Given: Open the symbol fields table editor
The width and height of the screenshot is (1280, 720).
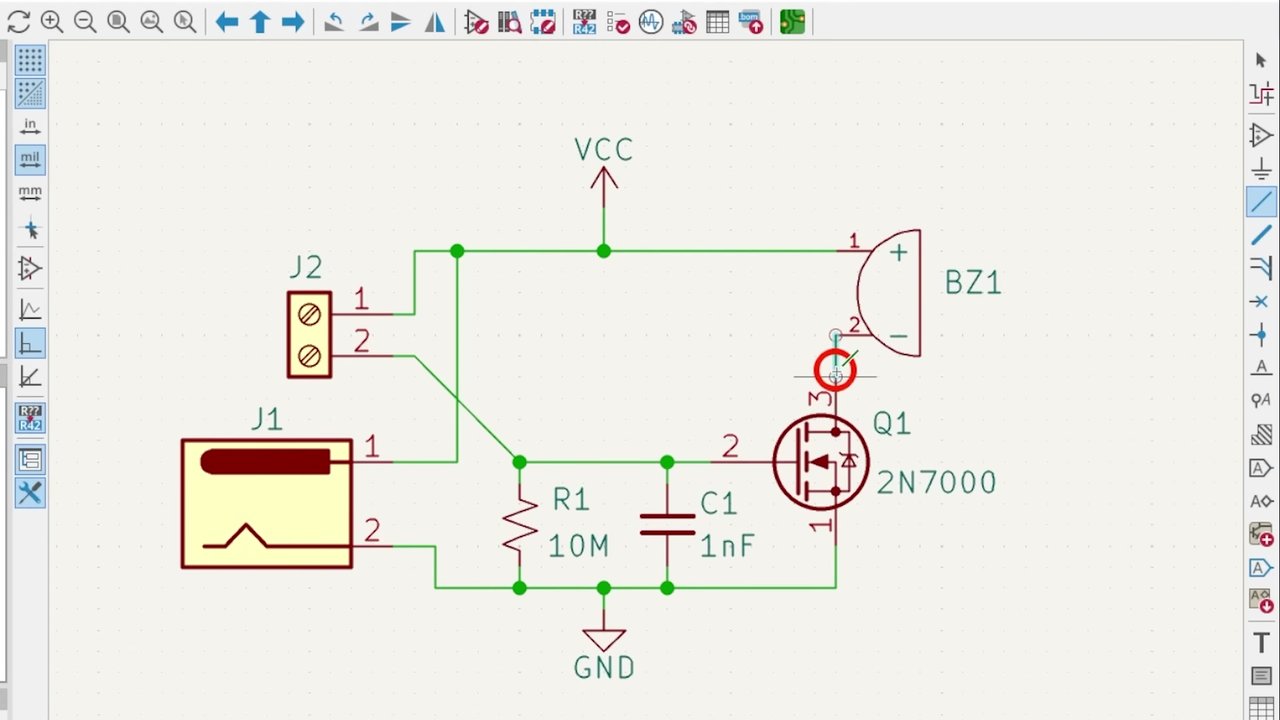Looking at the screenshot, I should click(x=717, y=22).
